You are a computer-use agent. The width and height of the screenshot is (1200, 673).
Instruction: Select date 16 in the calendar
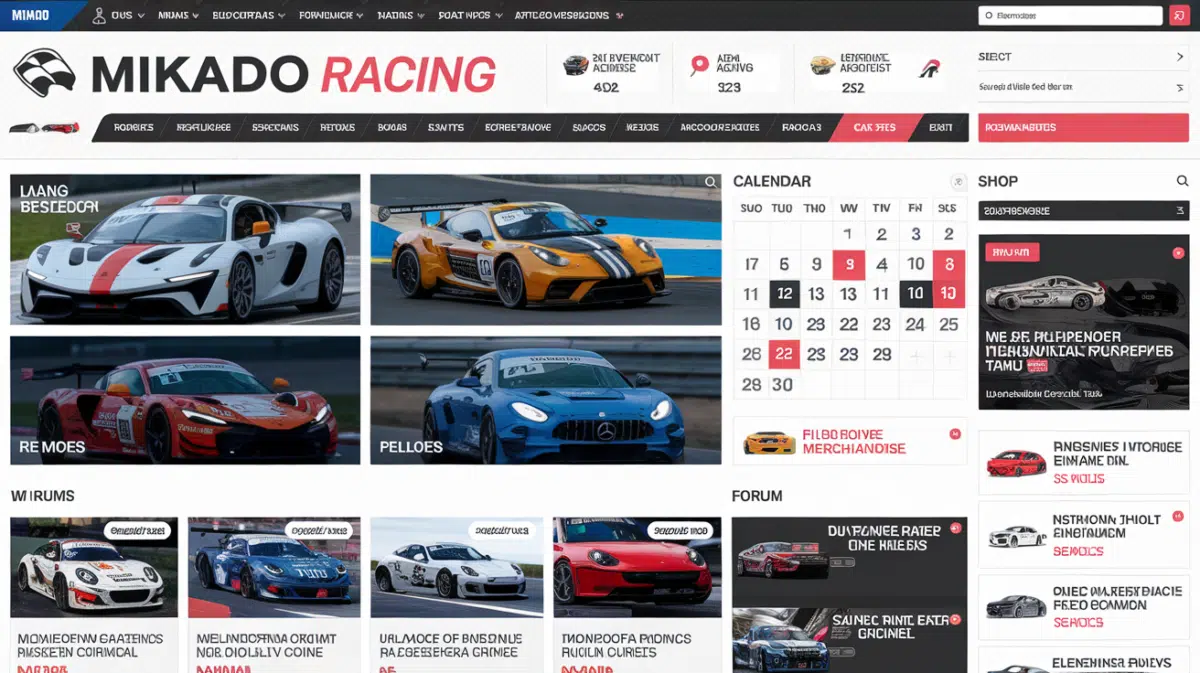751,324
